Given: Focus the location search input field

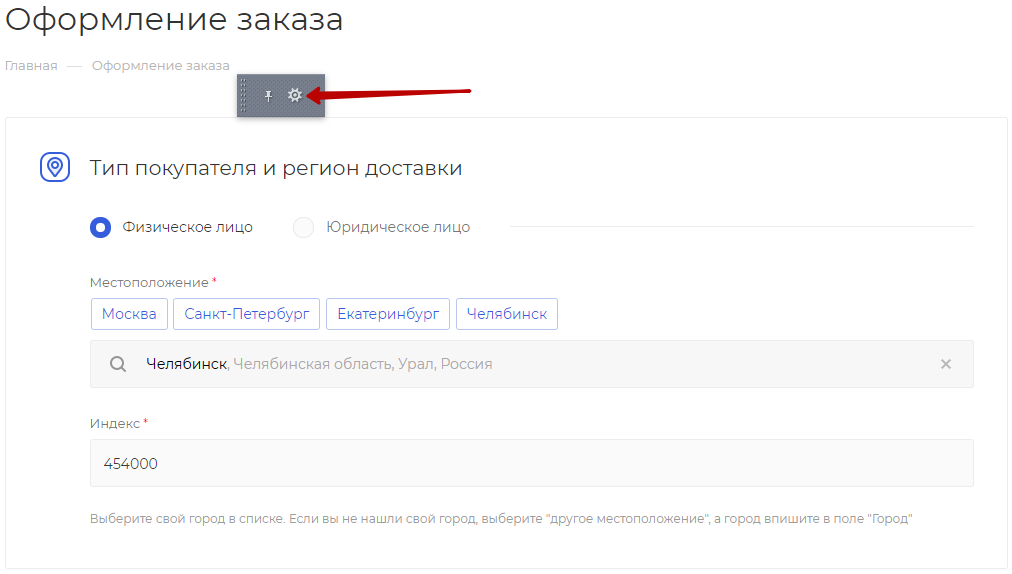Looking at the screenshot, I should click(532, 364).
